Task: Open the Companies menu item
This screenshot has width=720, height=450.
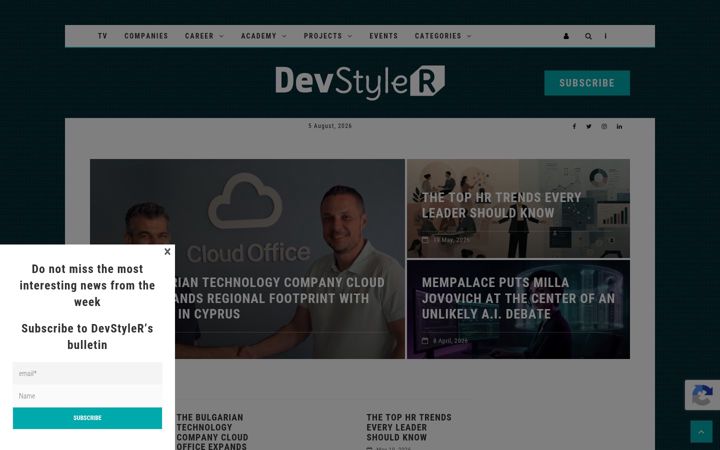Action: (x=146, y=36)
